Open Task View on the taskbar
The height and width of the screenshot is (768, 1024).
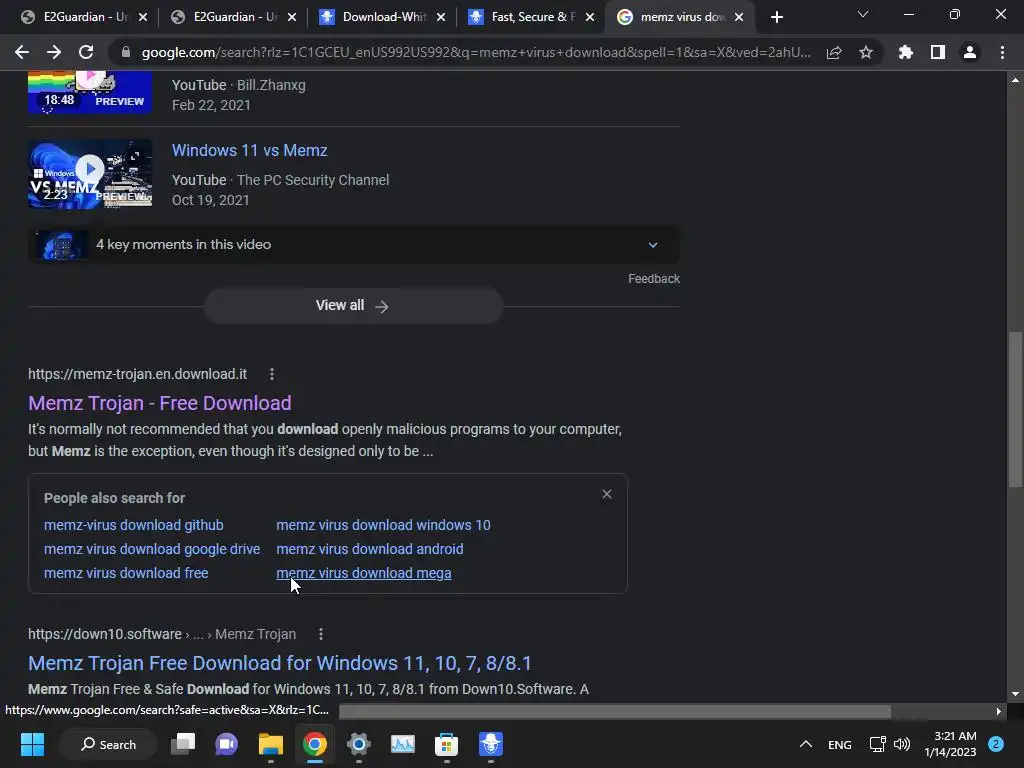click(183, 744)
